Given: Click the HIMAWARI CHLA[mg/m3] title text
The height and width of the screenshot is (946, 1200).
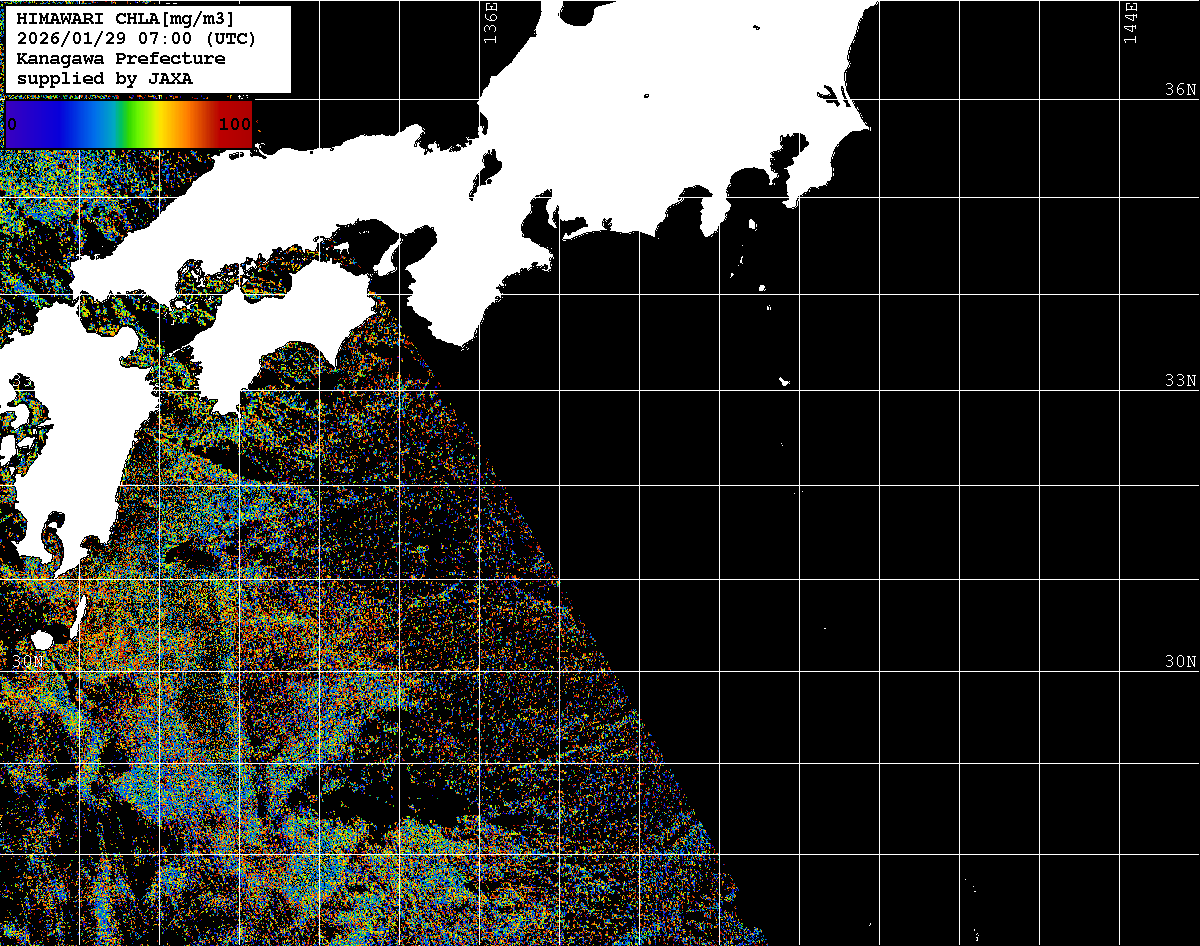Looking at the screenshot, I should 125,19.
